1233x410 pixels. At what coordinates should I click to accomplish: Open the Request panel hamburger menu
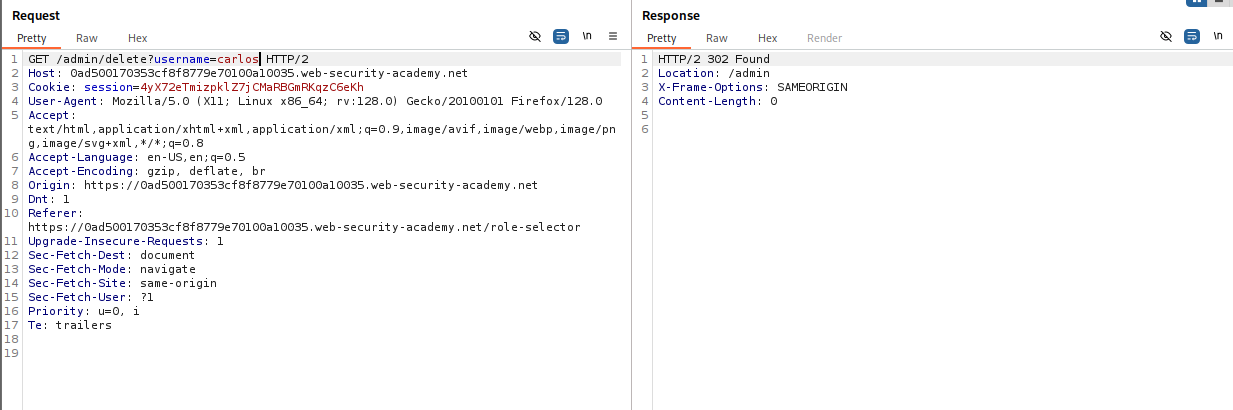613,36
